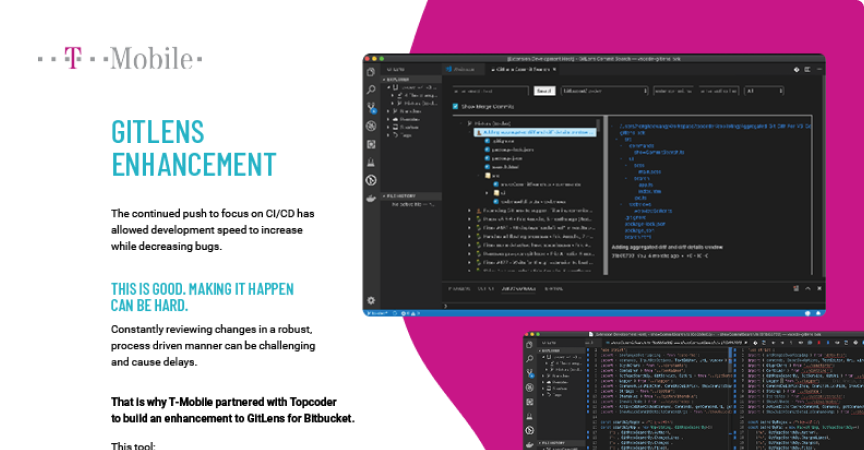This screenshot has height=450, width=864.
Task: Switch to PROBLEMS panel tab
Action: click(459, 289)
